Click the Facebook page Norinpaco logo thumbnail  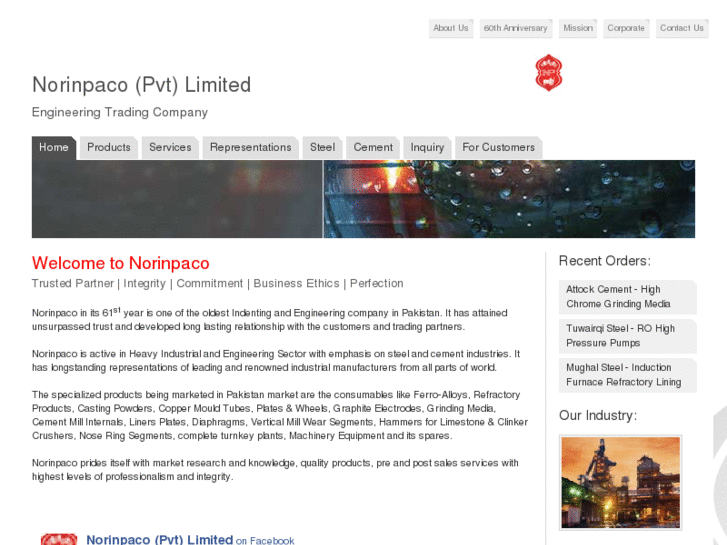tap(59, 539)
